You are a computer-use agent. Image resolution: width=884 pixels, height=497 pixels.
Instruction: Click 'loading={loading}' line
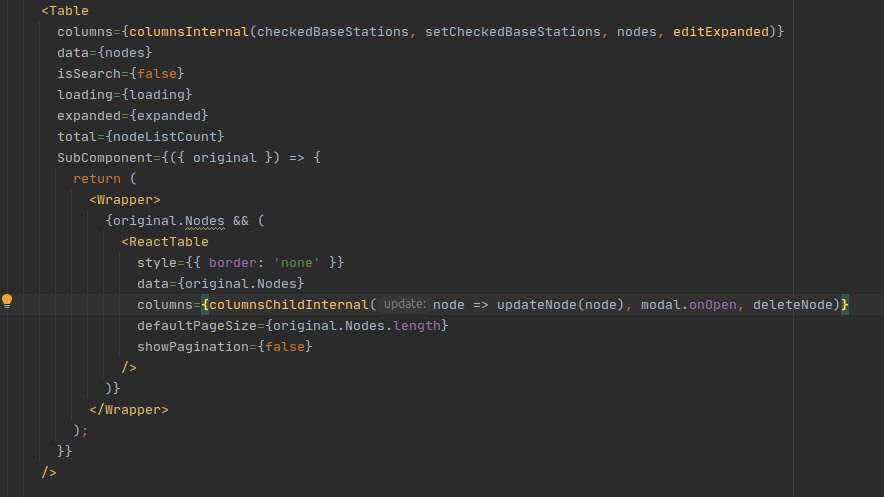pos(125,95)
